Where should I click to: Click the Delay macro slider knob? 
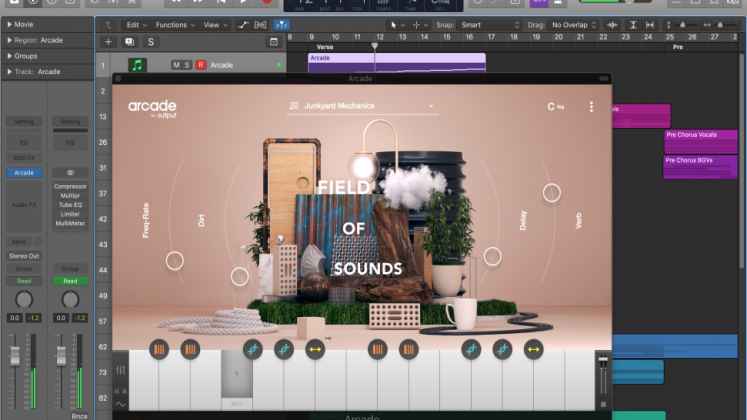pyautogui.click(x=549, y=191)
